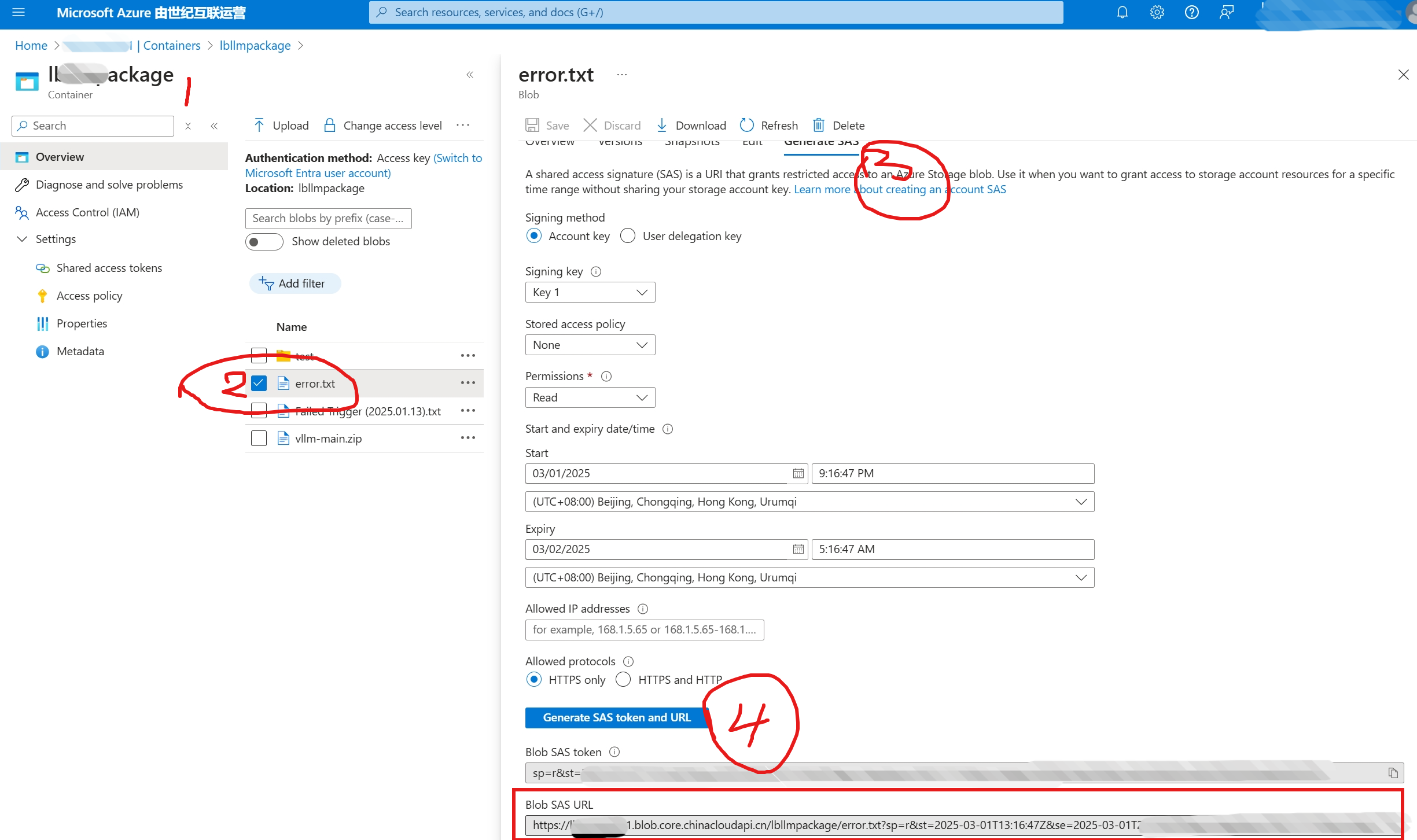Click the Delete blob icon

pyautogui.click(x=819, y=125)
